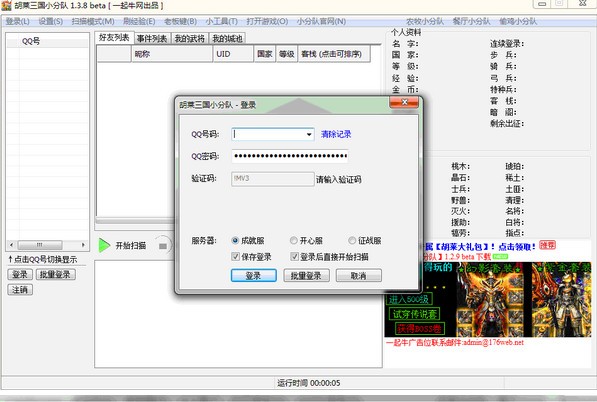Viewport: 597px width, 402px height.
Task: Open the 小工具(T) menu
Action: (222, 21)
